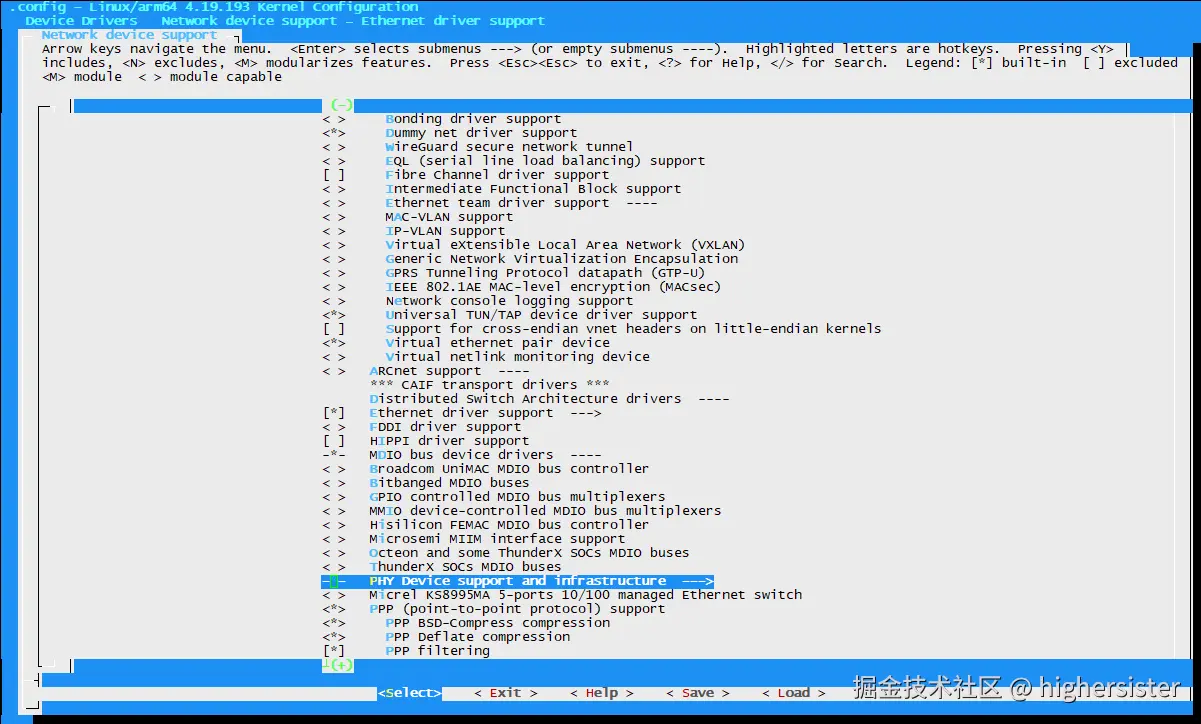Select PPP point-to-point protocol support
Image resolution: width=1201 pixels, height=724 pixels.
[x=517, y=609]
